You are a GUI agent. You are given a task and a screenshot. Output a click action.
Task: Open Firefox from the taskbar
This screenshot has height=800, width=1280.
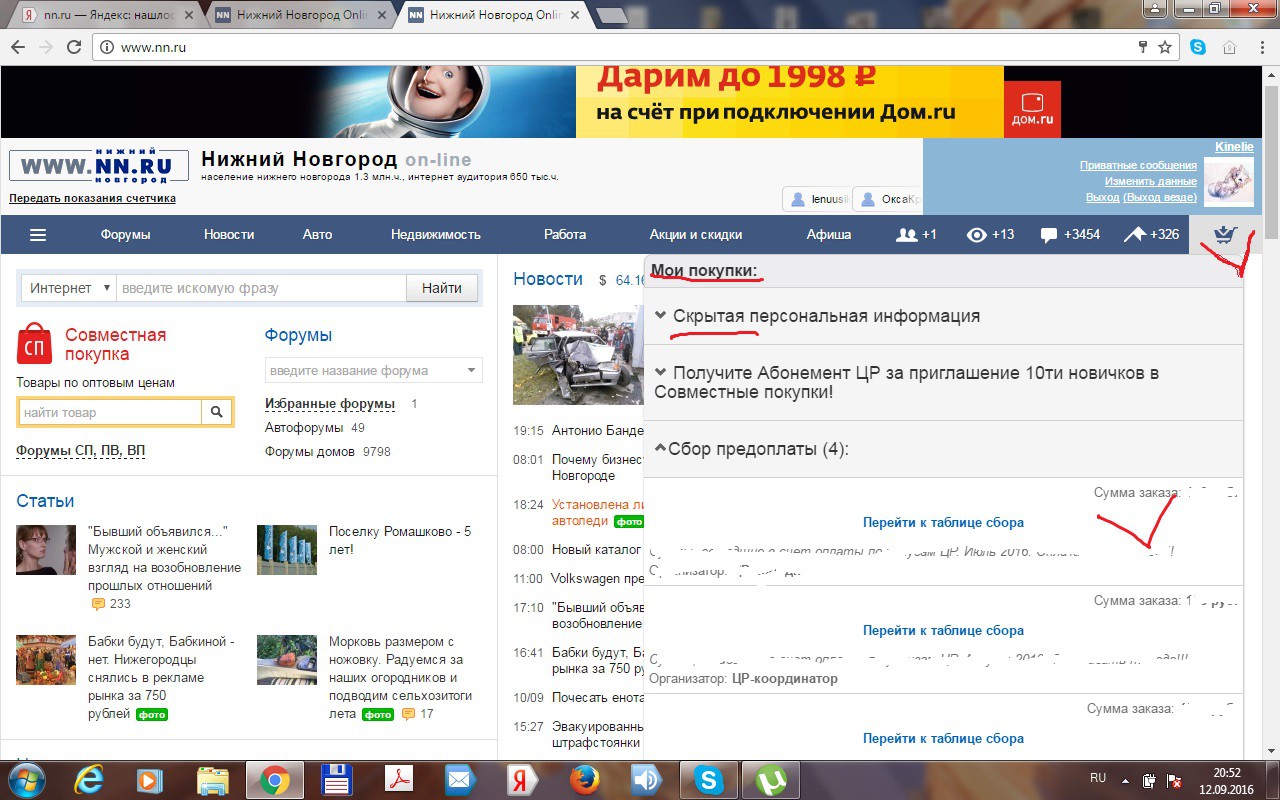pos(584,779)
